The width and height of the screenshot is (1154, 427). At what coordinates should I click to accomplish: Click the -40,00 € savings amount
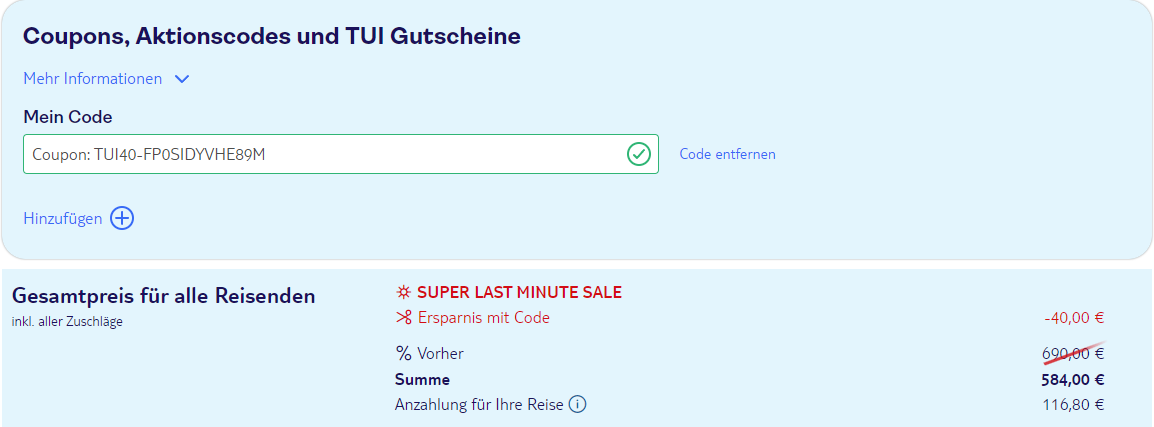pyautogui.click(x=1075, y=318)
